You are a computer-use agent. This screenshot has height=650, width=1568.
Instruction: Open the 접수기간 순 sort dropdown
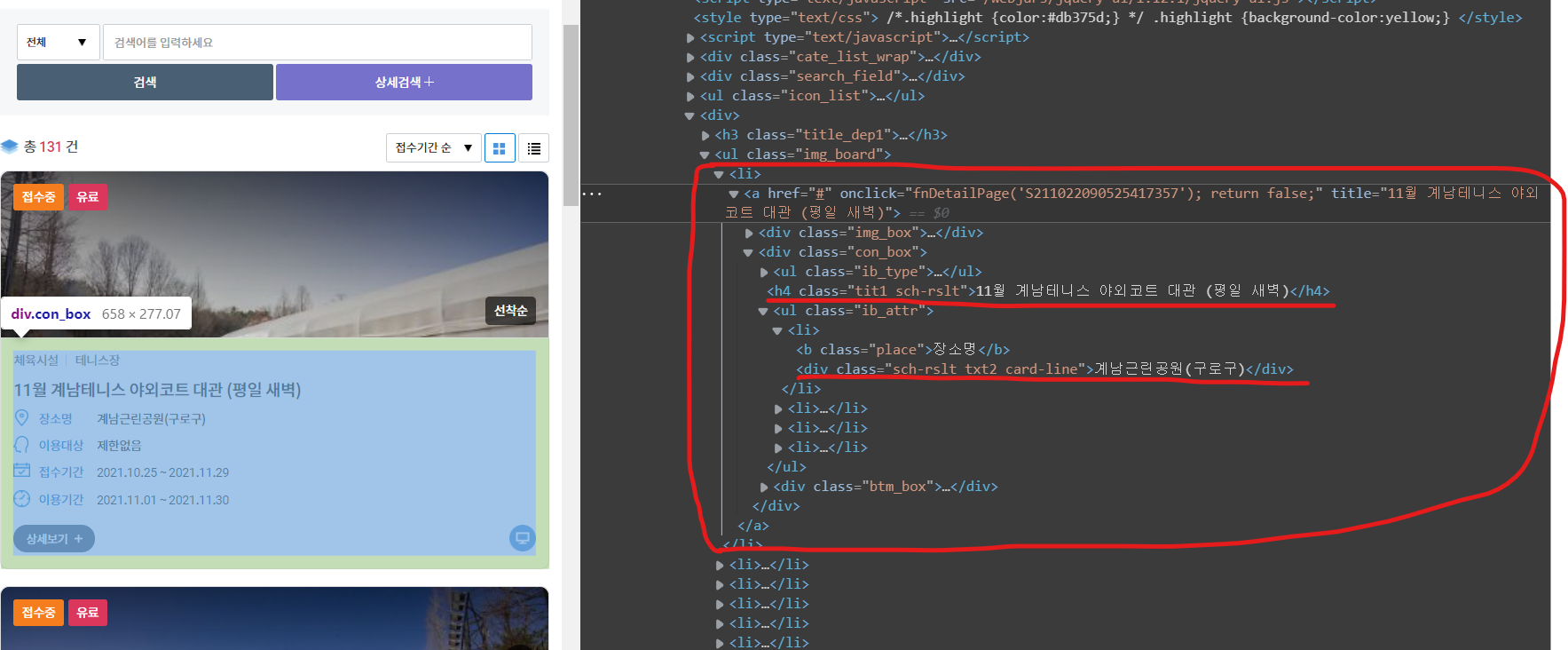tap(434, 147)
